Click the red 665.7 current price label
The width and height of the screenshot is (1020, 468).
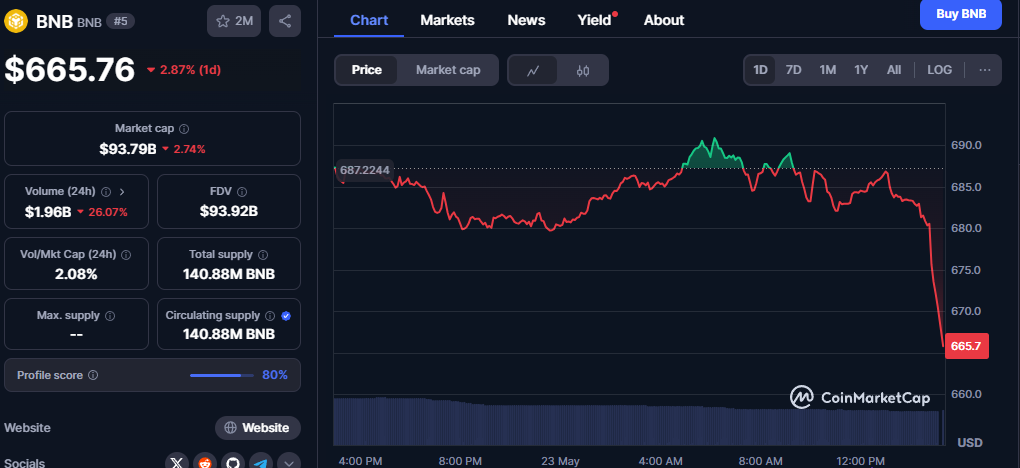click(x=966, y=346)
